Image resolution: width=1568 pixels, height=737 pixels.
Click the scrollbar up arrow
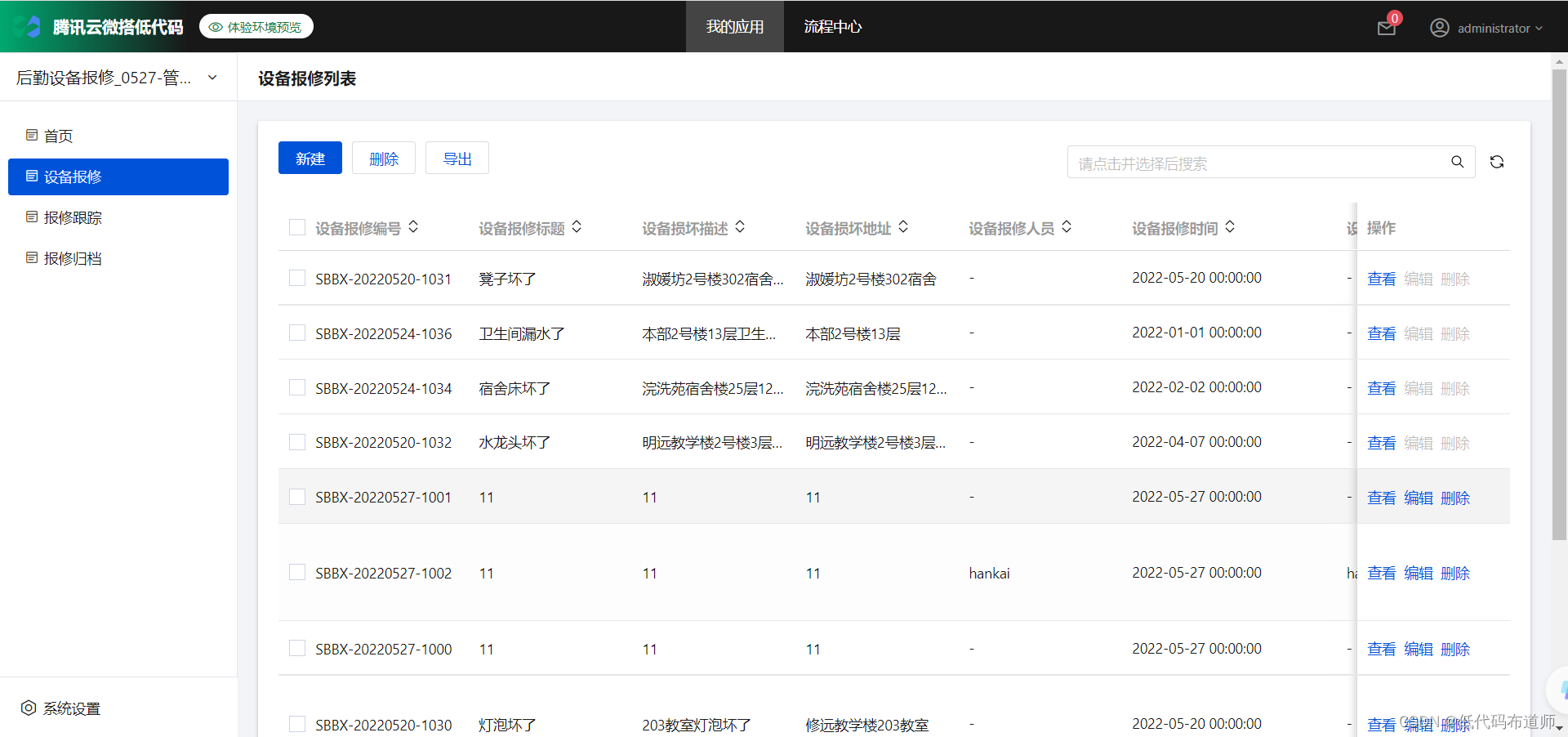[x=1559, y=60]
